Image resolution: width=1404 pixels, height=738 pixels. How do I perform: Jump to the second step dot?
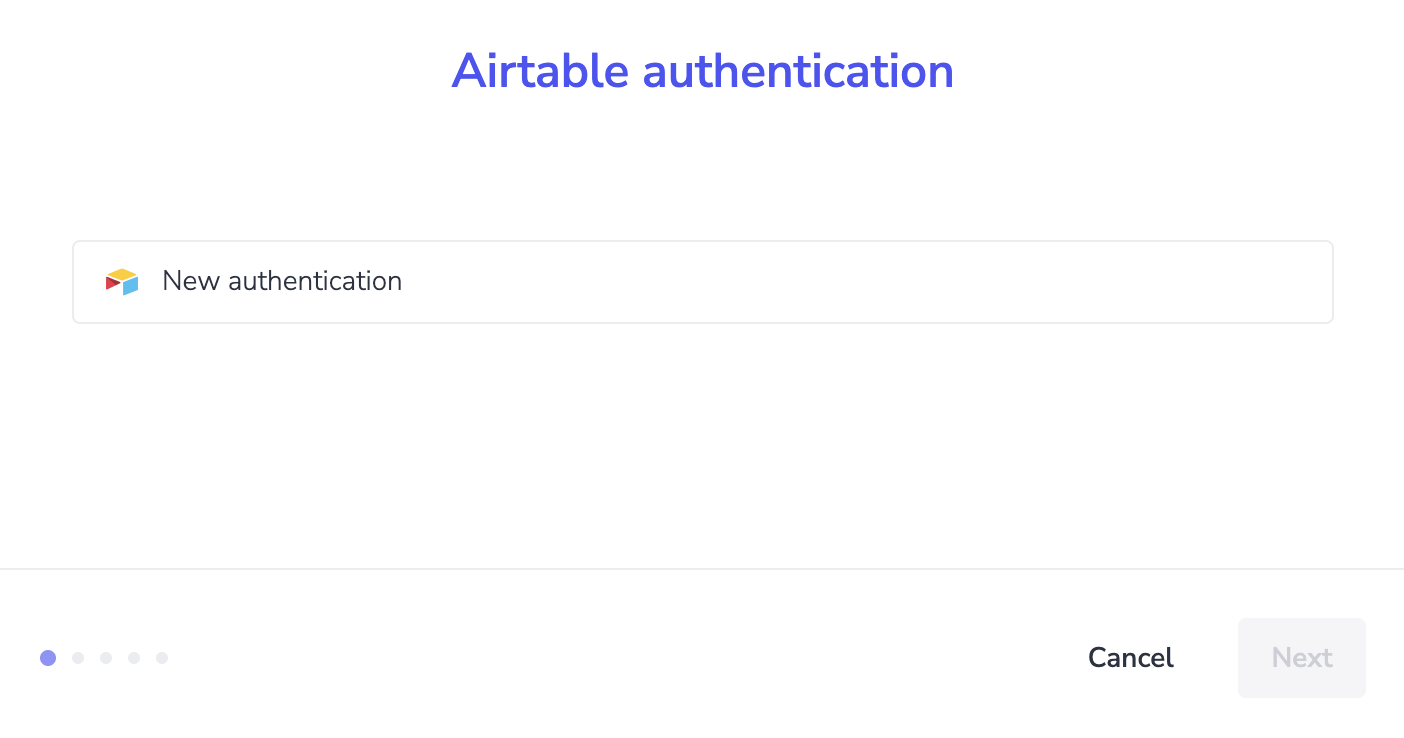(78, 658)
